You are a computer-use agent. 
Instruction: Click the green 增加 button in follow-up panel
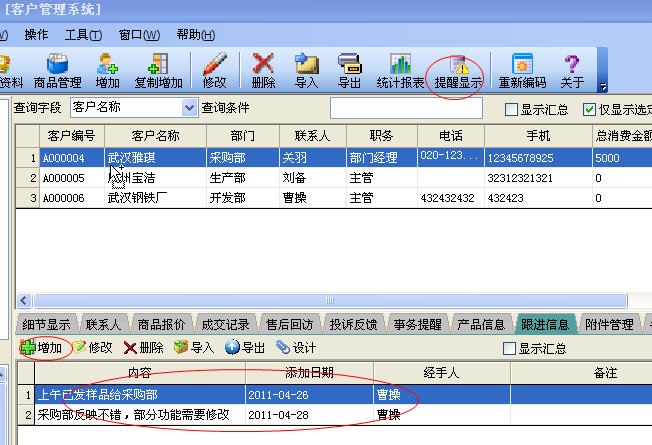(x=41, y=347)
